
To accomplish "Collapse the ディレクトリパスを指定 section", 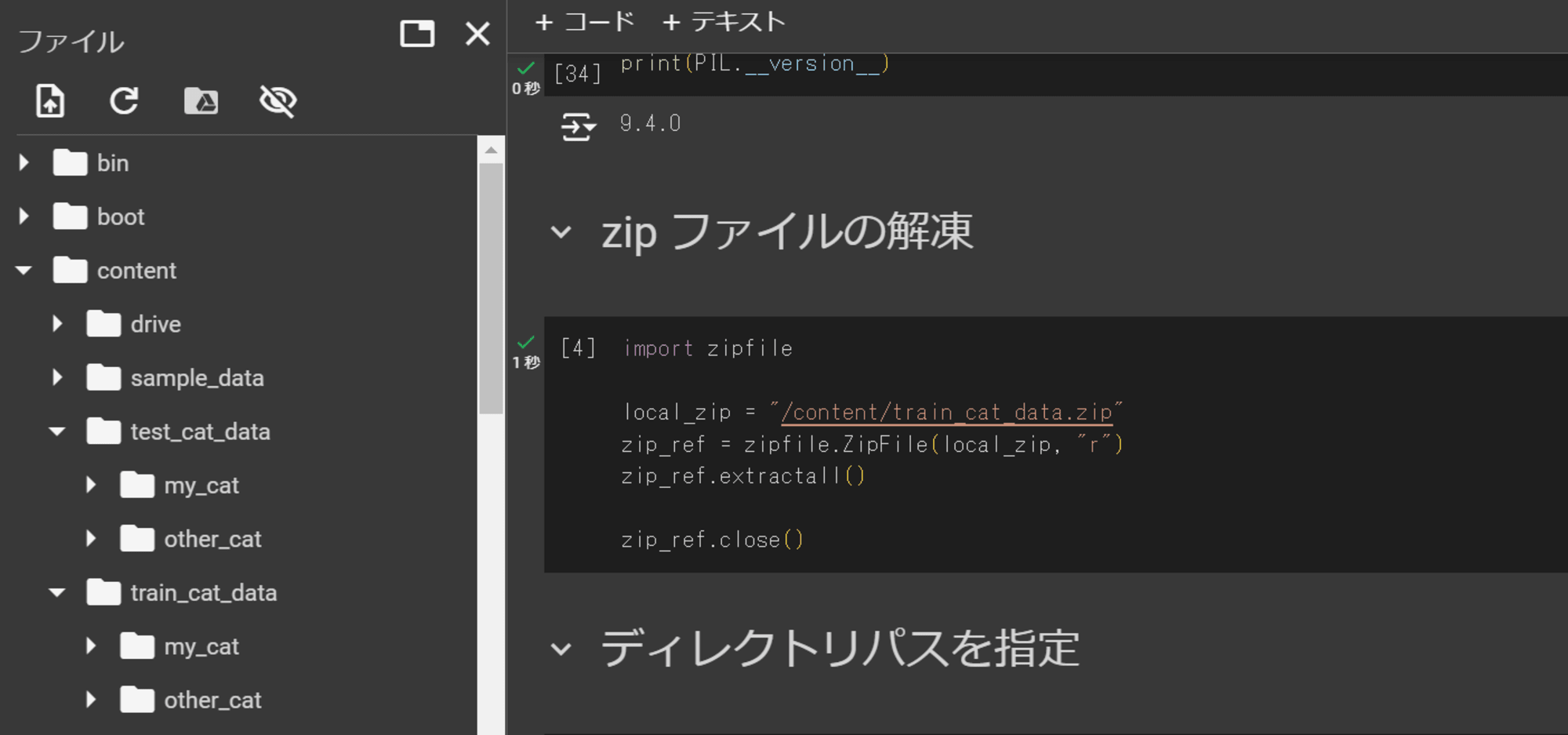I will tap(561, 649).
